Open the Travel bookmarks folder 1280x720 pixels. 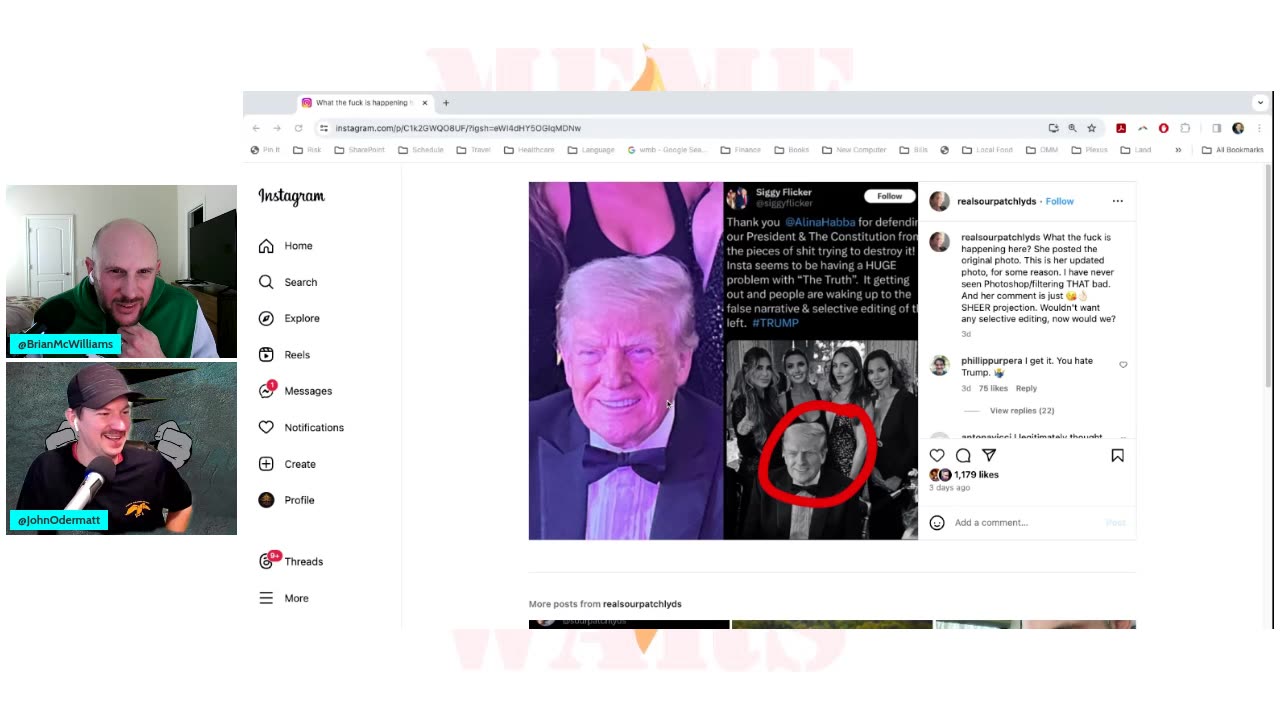pyautogui.click(x=474, y=150)
